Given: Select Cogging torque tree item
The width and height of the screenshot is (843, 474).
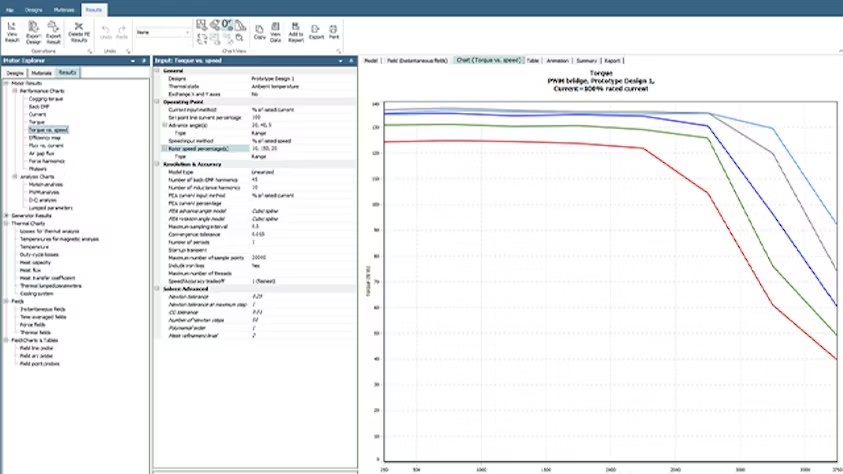Looking at the screenshot, I should click(x=46, y=99).
